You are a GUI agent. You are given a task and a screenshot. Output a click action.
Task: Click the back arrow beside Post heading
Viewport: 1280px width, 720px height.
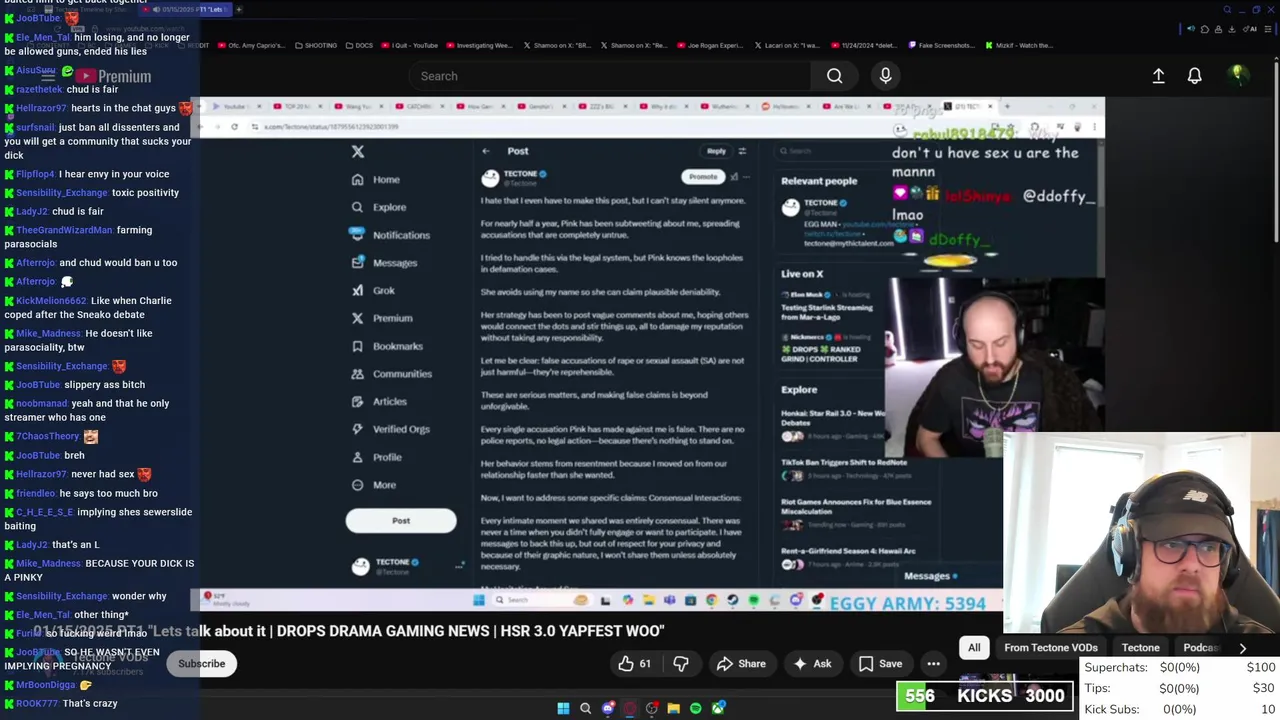pos(486,151)
